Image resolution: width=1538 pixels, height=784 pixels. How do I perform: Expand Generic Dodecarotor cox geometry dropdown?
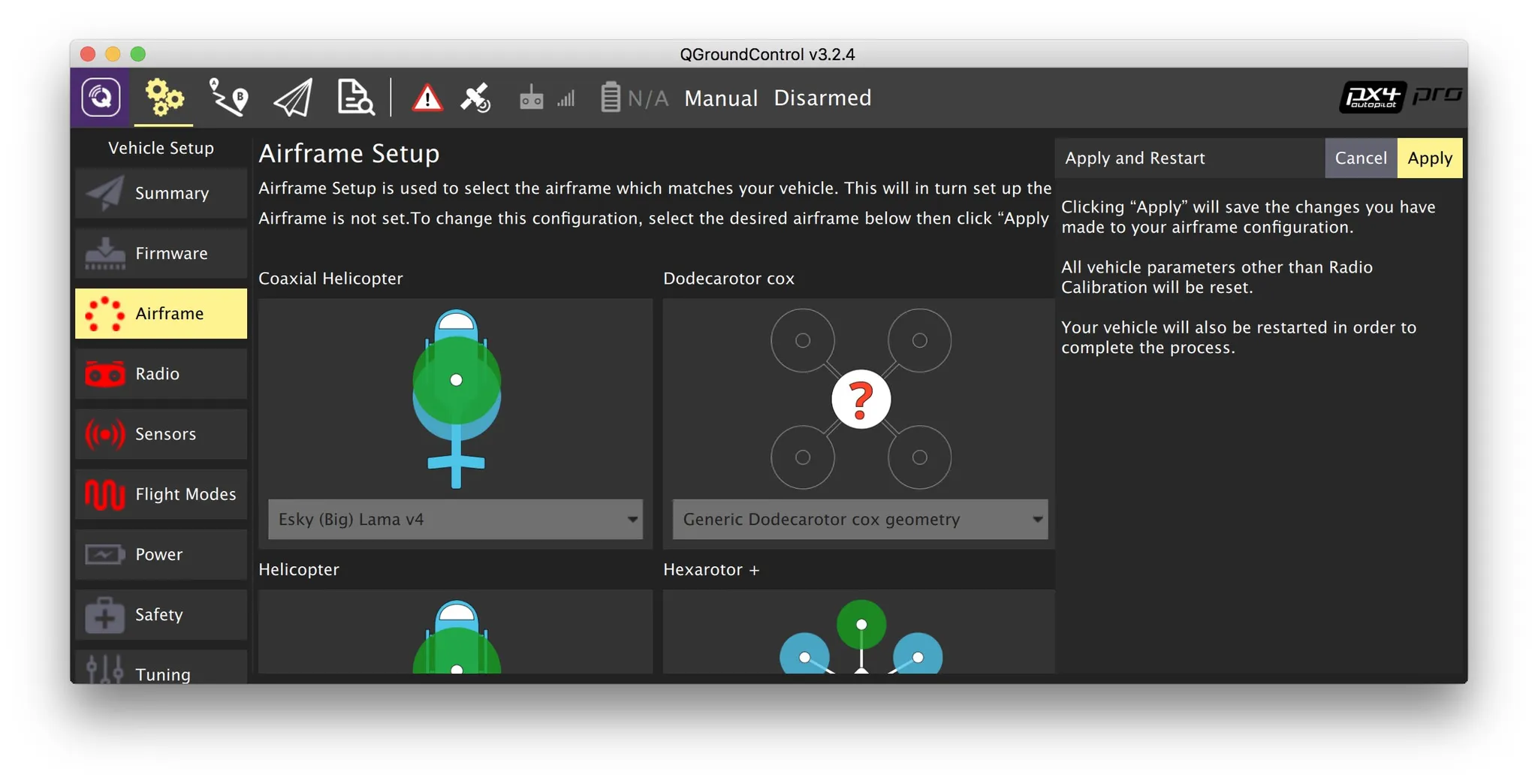click(860, 519)
